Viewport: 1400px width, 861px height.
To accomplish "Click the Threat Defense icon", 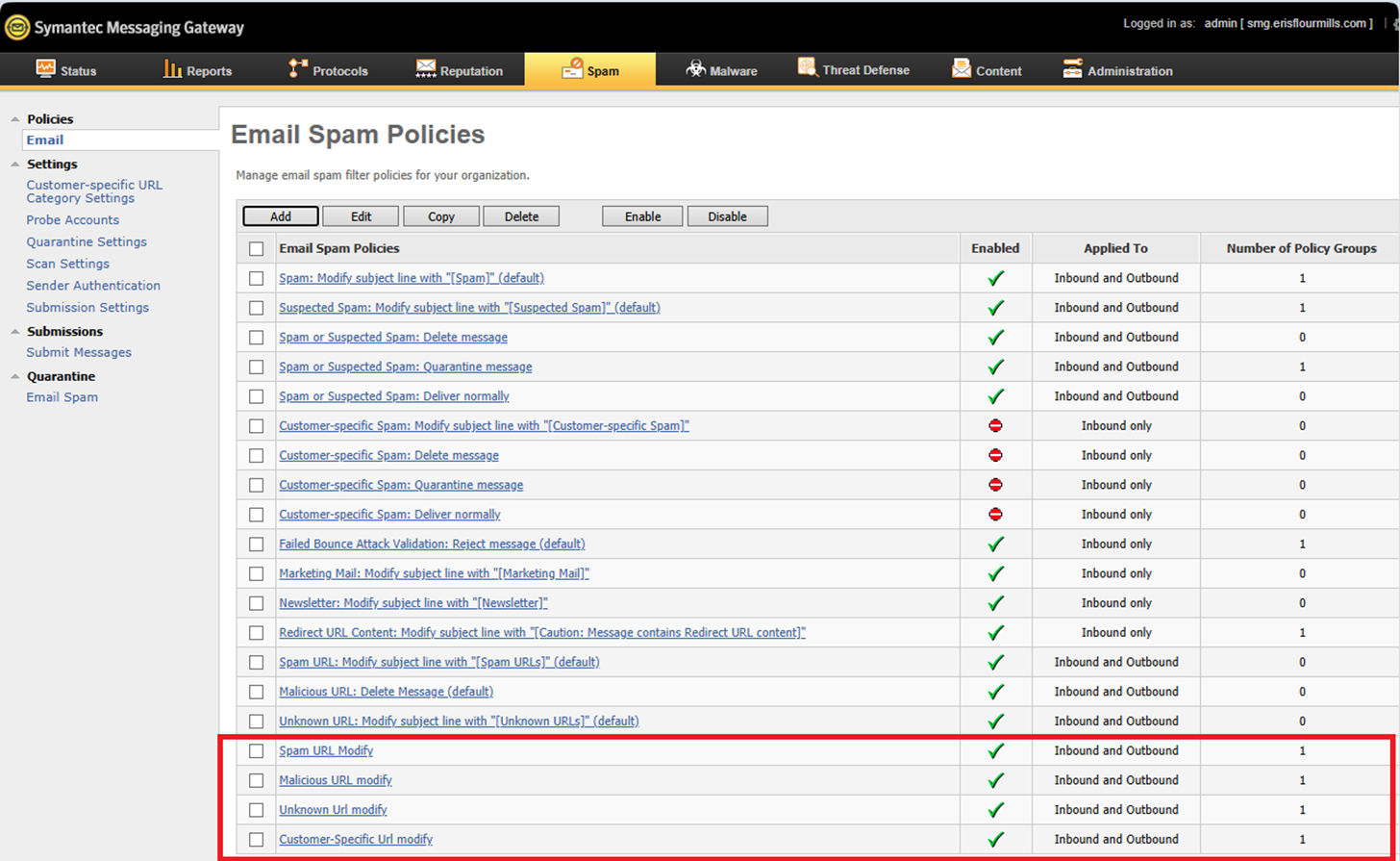I will [x=808, y=68].
